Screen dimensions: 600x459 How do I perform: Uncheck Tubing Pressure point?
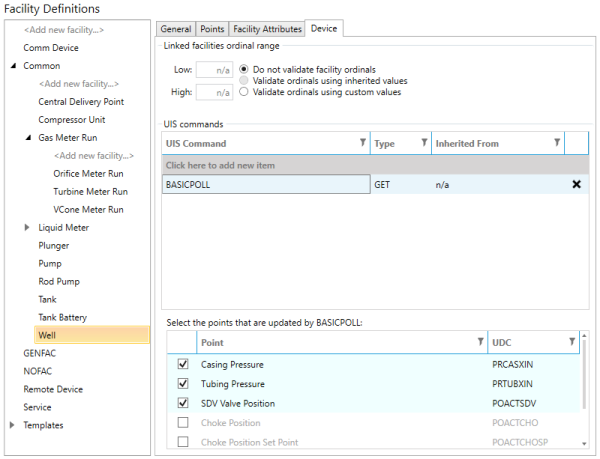183,383
